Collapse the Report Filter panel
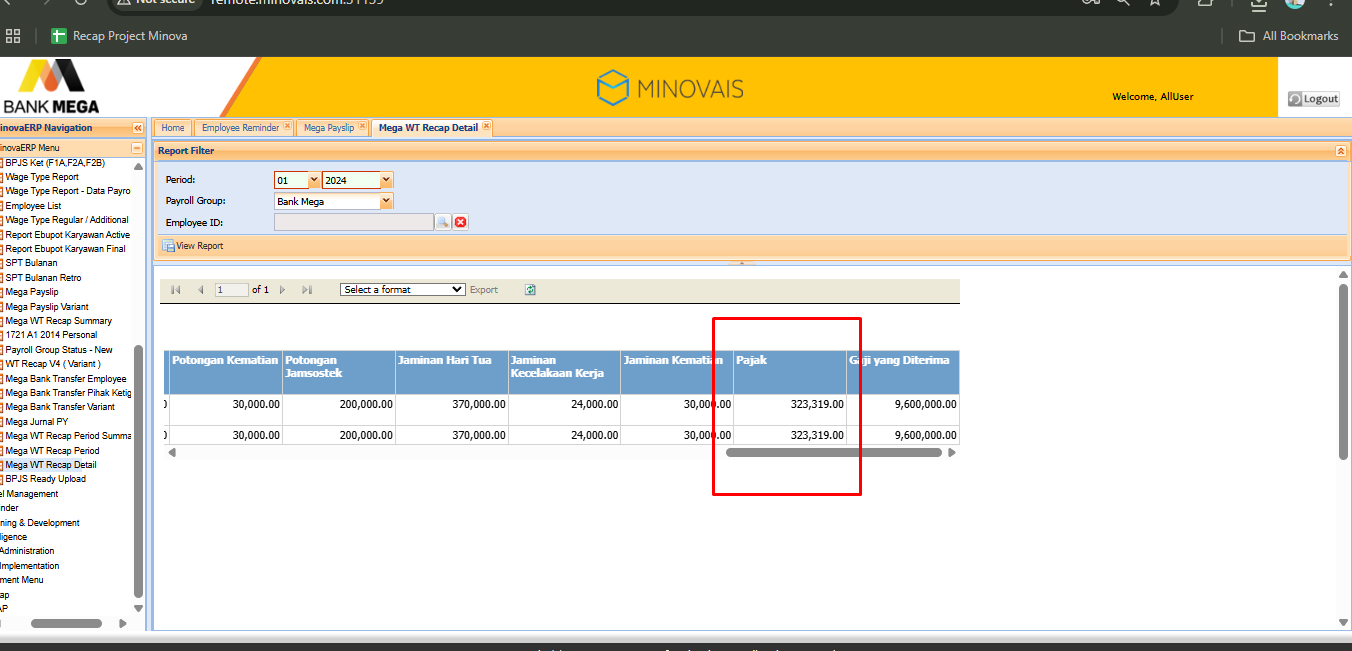Image resolution: width=1352 pixels, height=651 pixels. coord(1341,151)
